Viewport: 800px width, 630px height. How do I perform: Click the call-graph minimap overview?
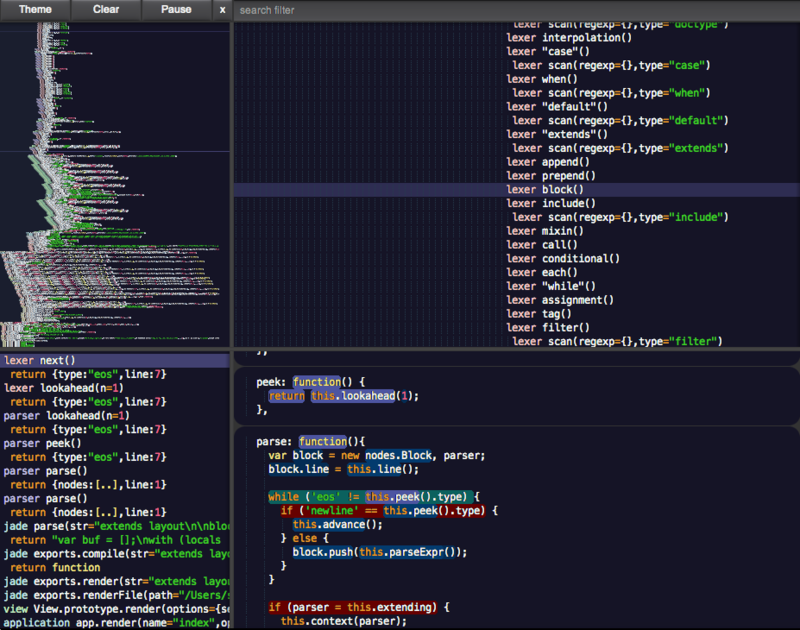[x=115, y=185]
